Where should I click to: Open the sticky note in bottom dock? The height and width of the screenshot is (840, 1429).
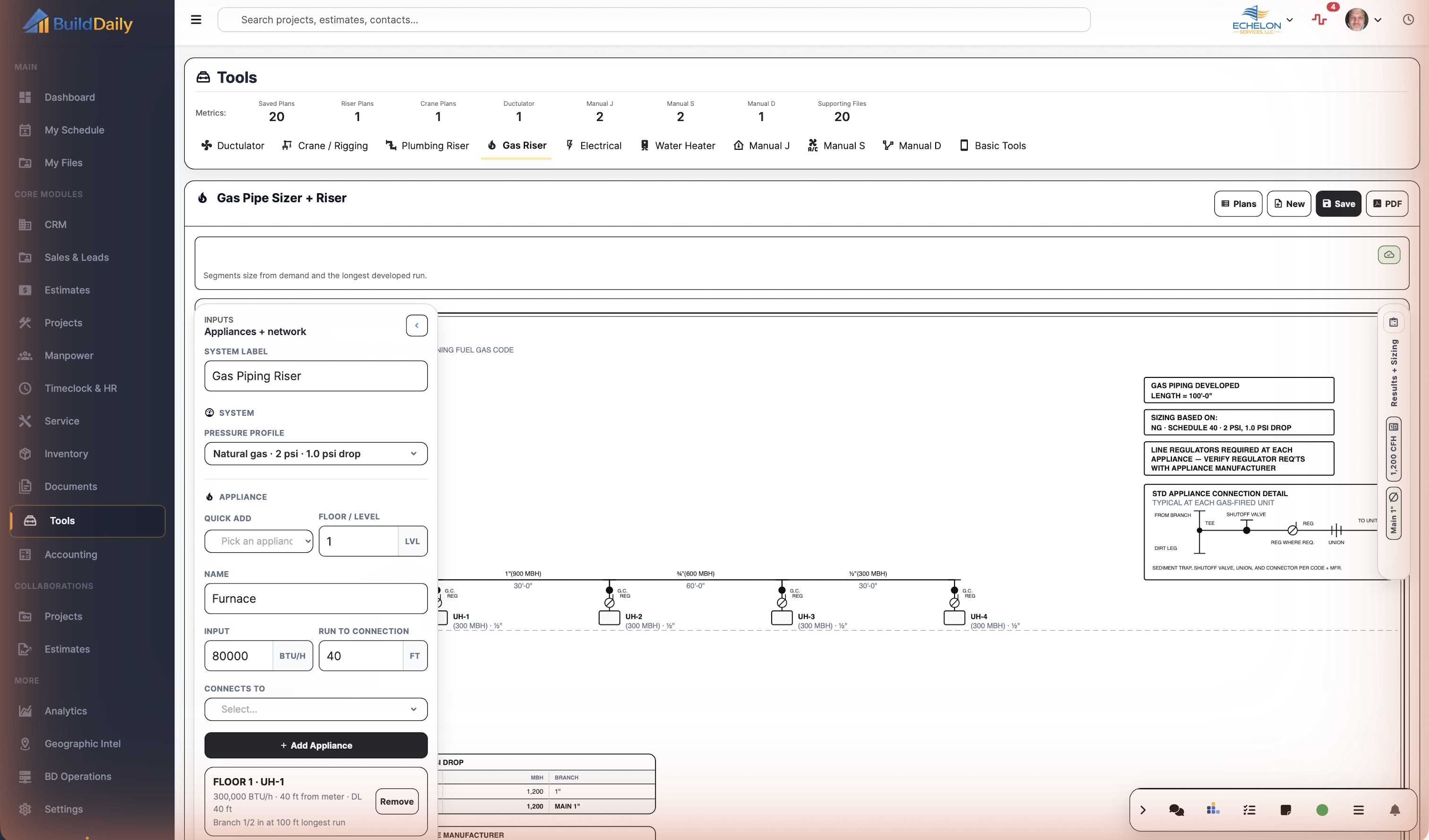(x=1286, y=810)
